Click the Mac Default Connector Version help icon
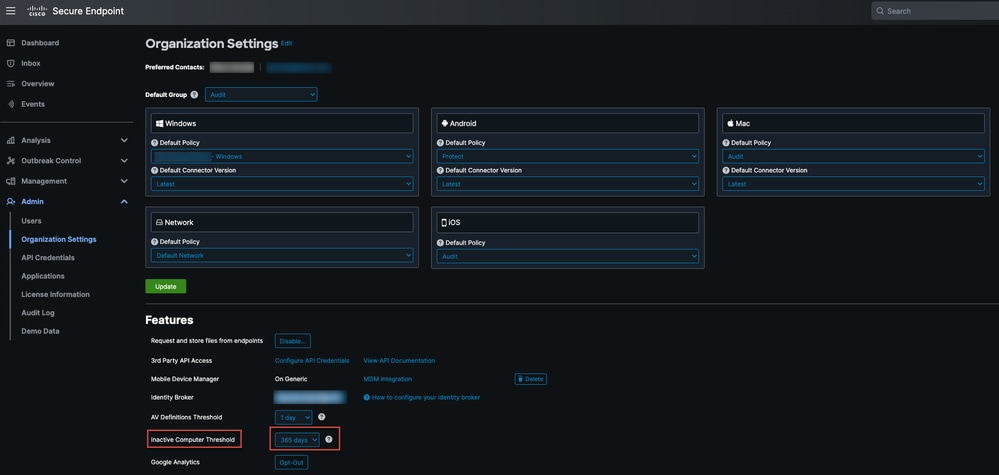999x475 pixels. 726,171
